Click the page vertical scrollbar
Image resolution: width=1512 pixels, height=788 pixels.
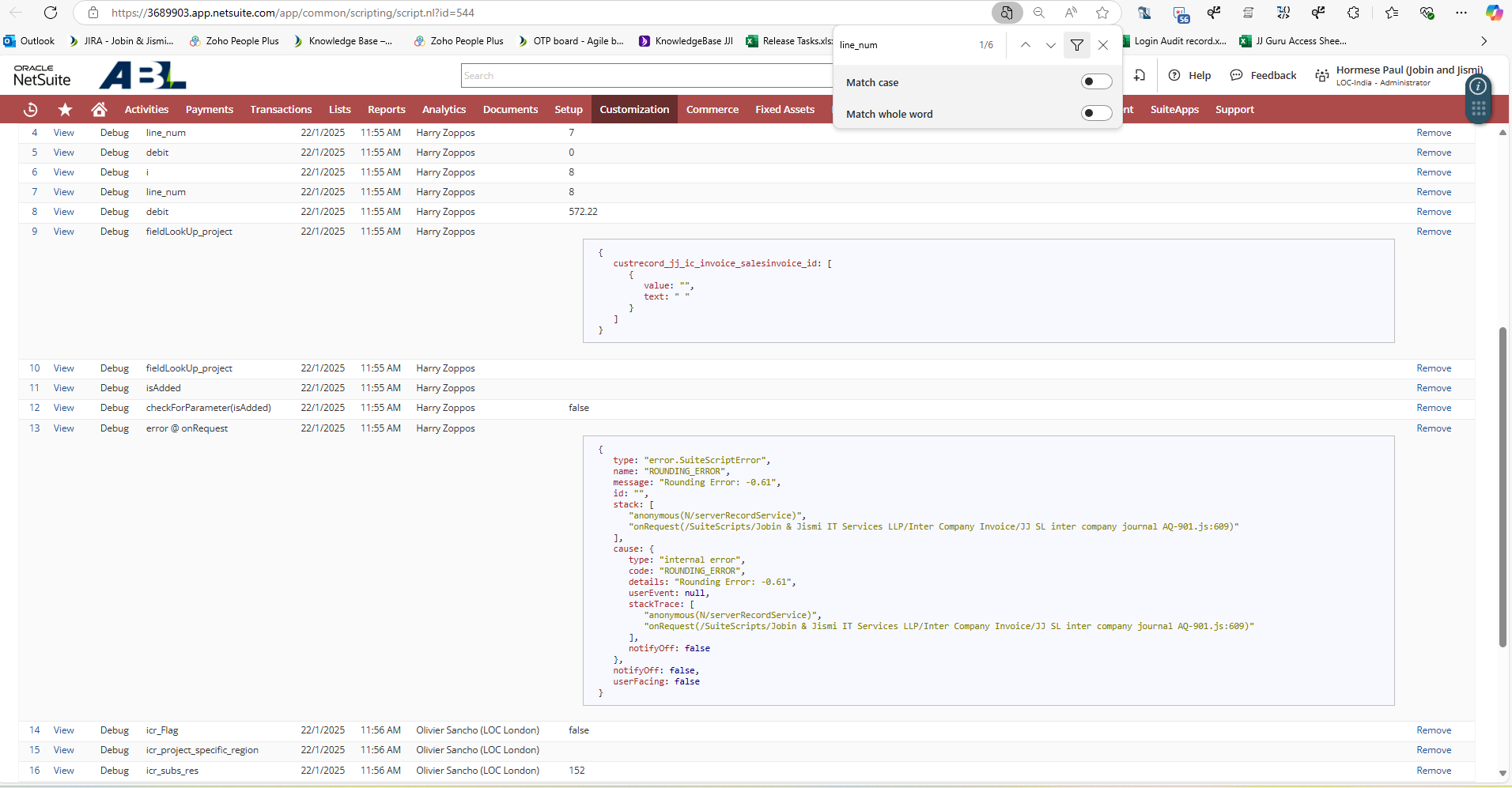click(x=1503, y=486)
